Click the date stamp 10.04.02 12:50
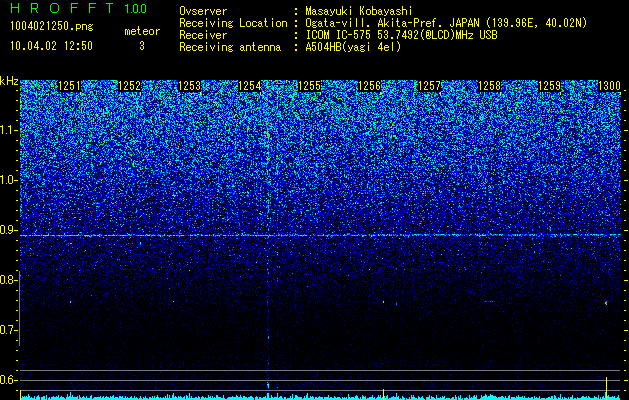629x400 pixels. [x=51, y=46]
